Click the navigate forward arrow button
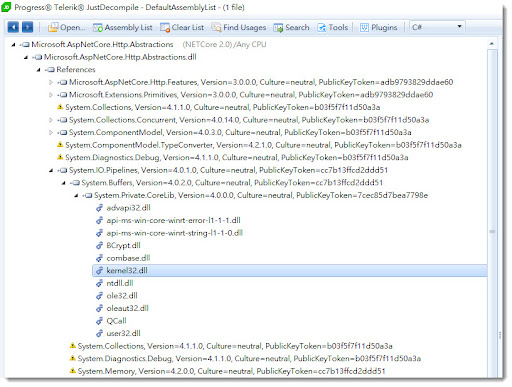 click(x=28, y=27)
